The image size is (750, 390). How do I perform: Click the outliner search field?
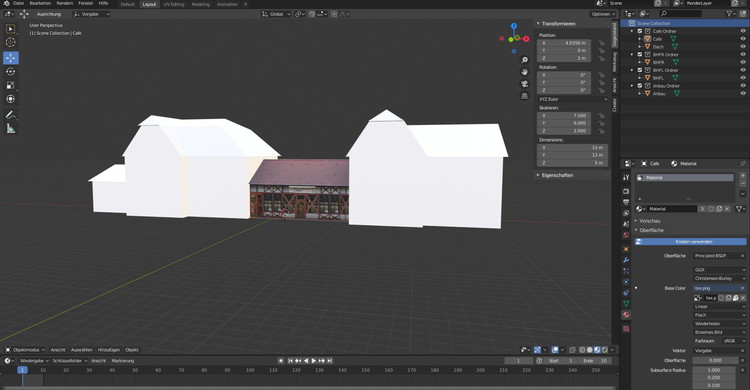(x=680, y=14)
